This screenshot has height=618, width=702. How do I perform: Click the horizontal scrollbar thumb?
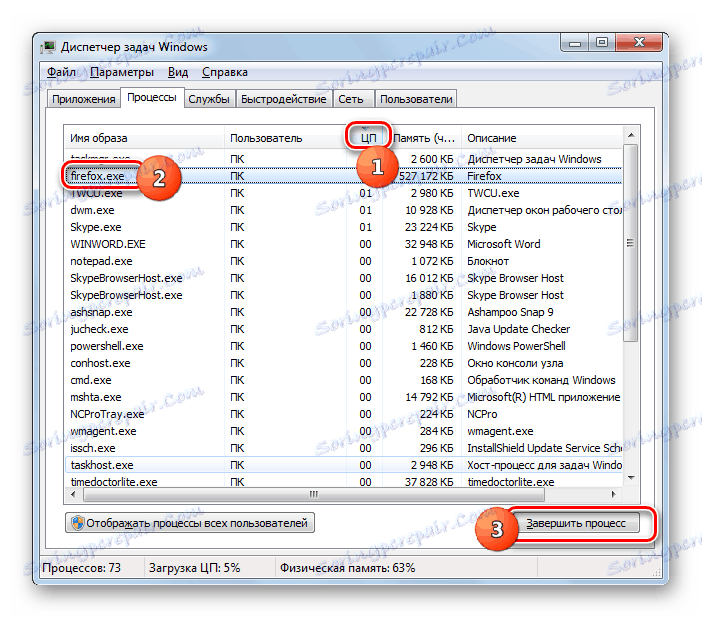click(313, 494)
